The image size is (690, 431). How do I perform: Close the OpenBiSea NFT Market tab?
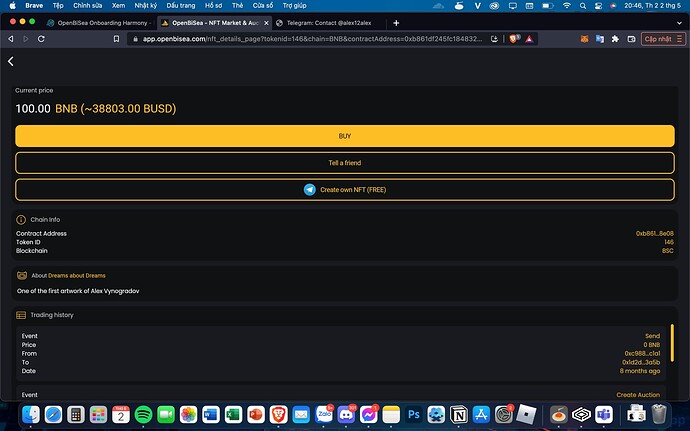pyautogui.click(x=266, y=23)
